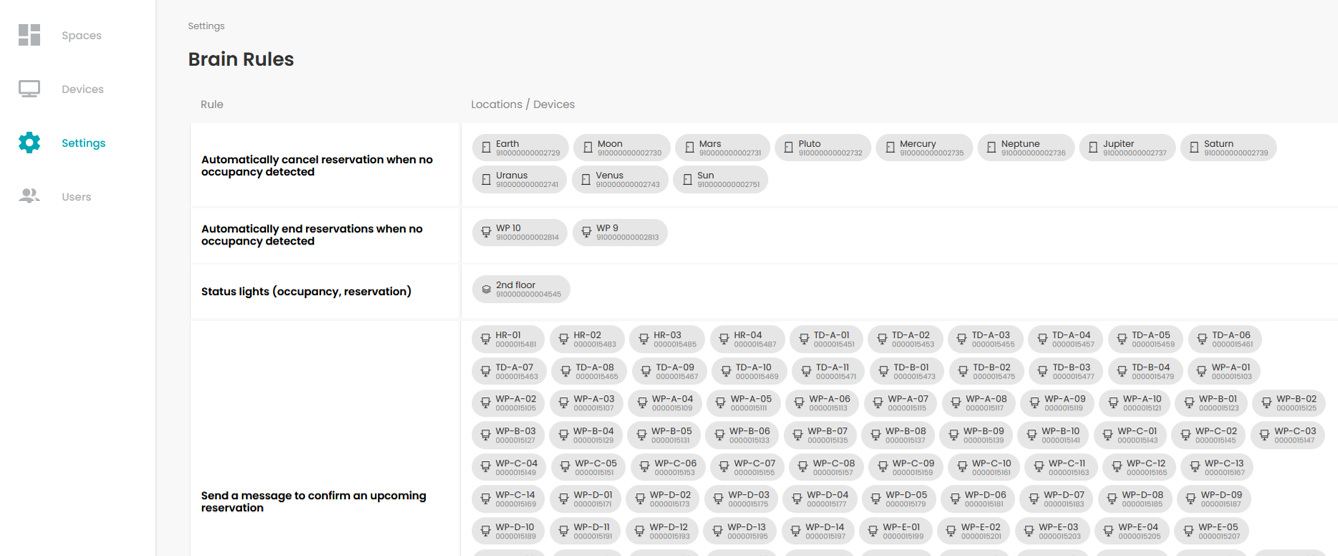
Task: Click the door icon on Moon chip
Action: coord(588,148)
